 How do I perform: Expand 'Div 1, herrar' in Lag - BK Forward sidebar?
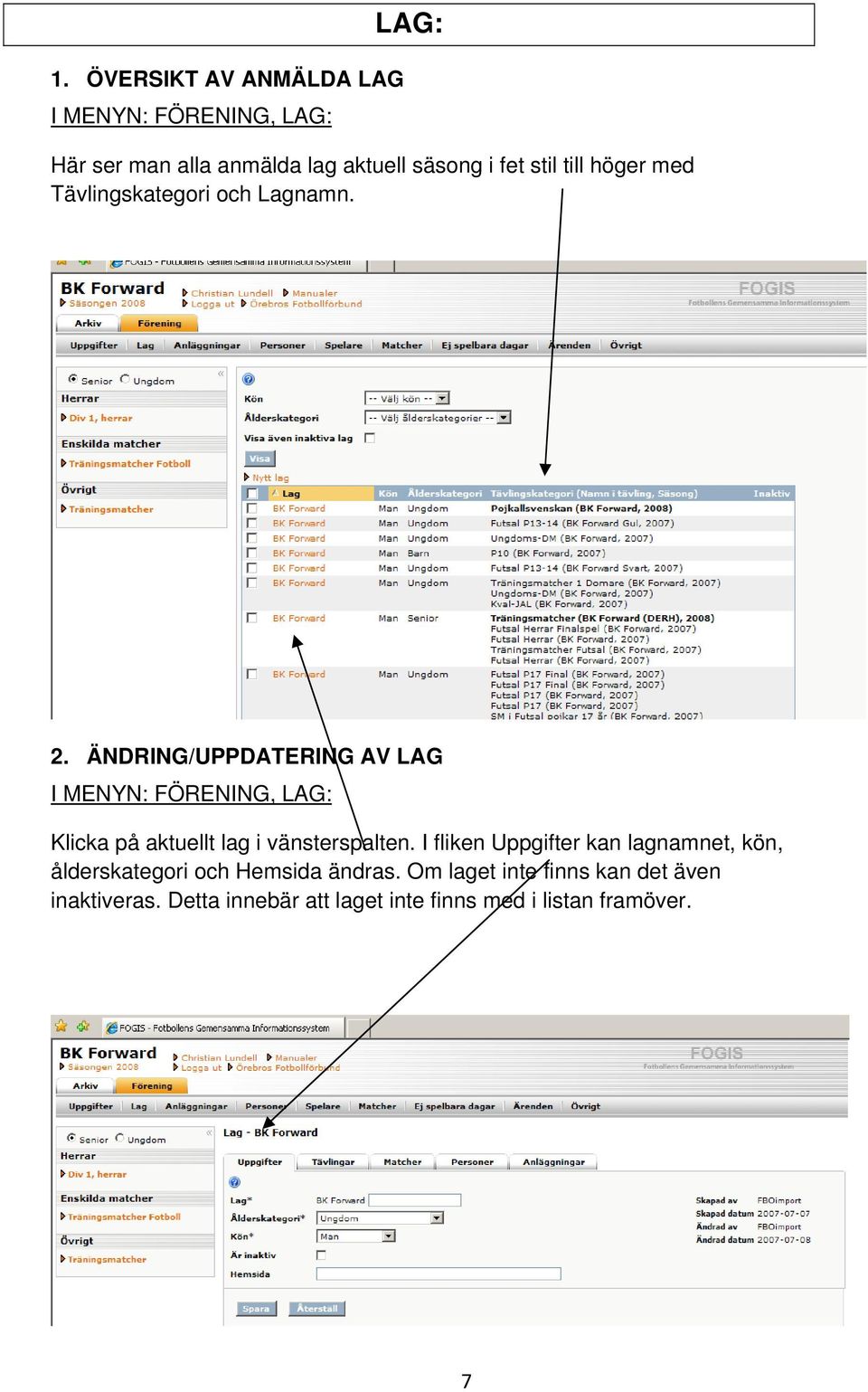pyautogui.click(x=97, y=1174)
